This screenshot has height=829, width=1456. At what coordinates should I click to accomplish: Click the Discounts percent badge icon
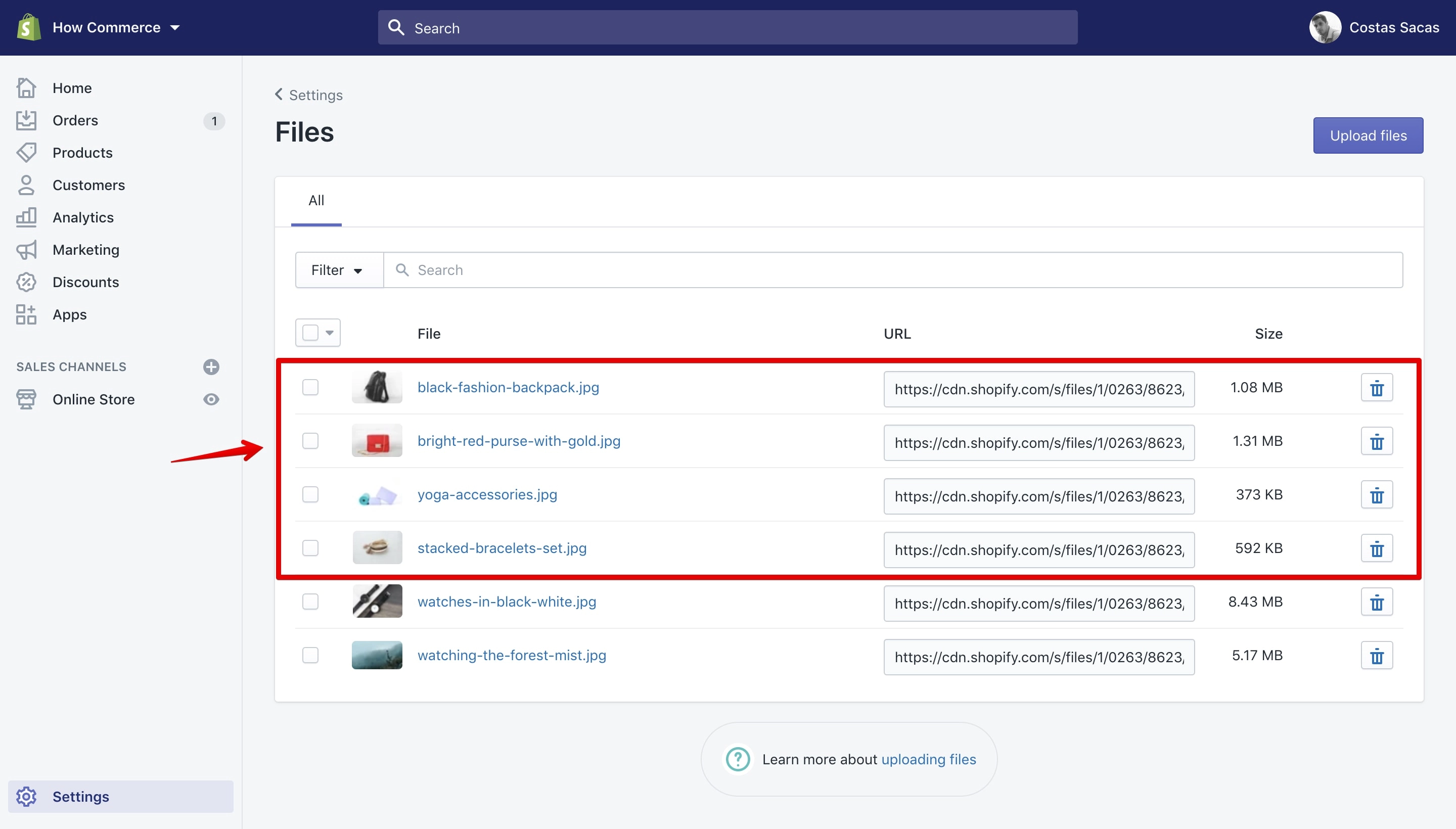pyautogui.click(x=26, y=282)
